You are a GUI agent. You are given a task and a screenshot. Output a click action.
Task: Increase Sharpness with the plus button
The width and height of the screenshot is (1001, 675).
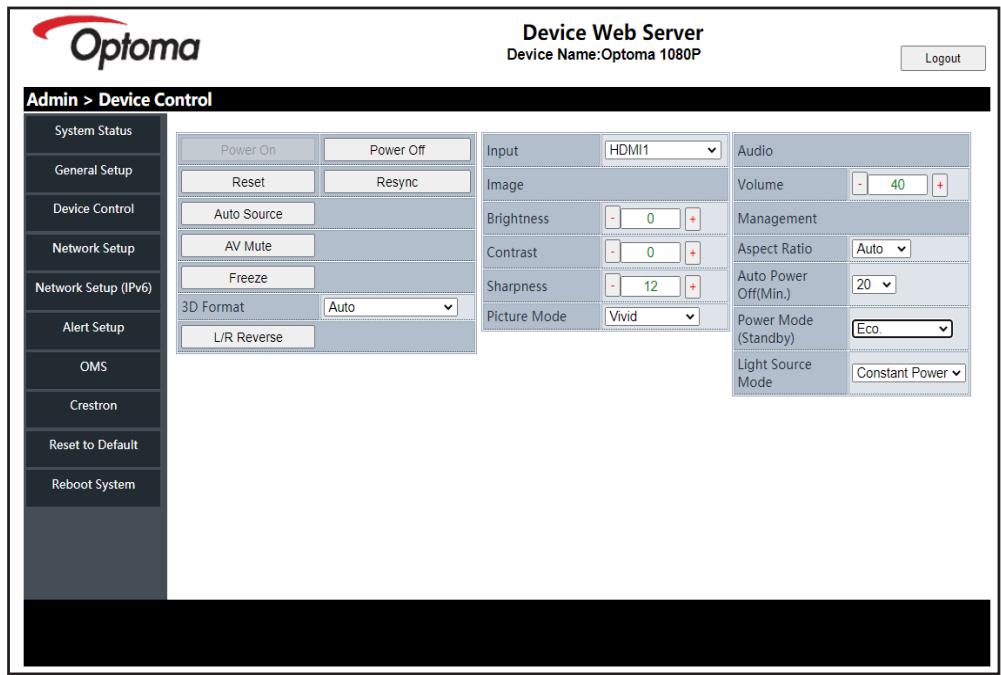(x=693, y=286)
